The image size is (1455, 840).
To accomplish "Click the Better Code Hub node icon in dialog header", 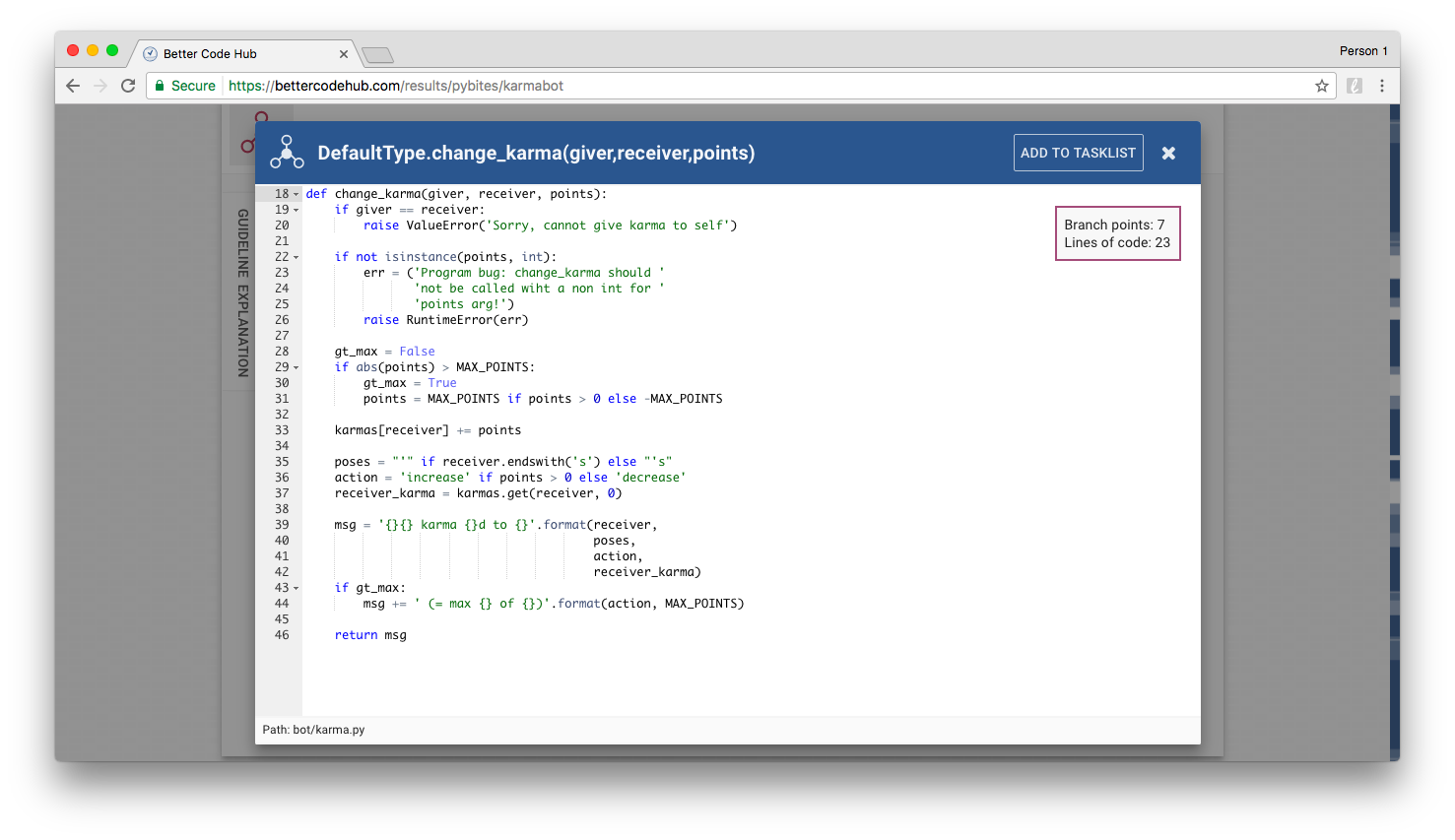I will (286, 152).
